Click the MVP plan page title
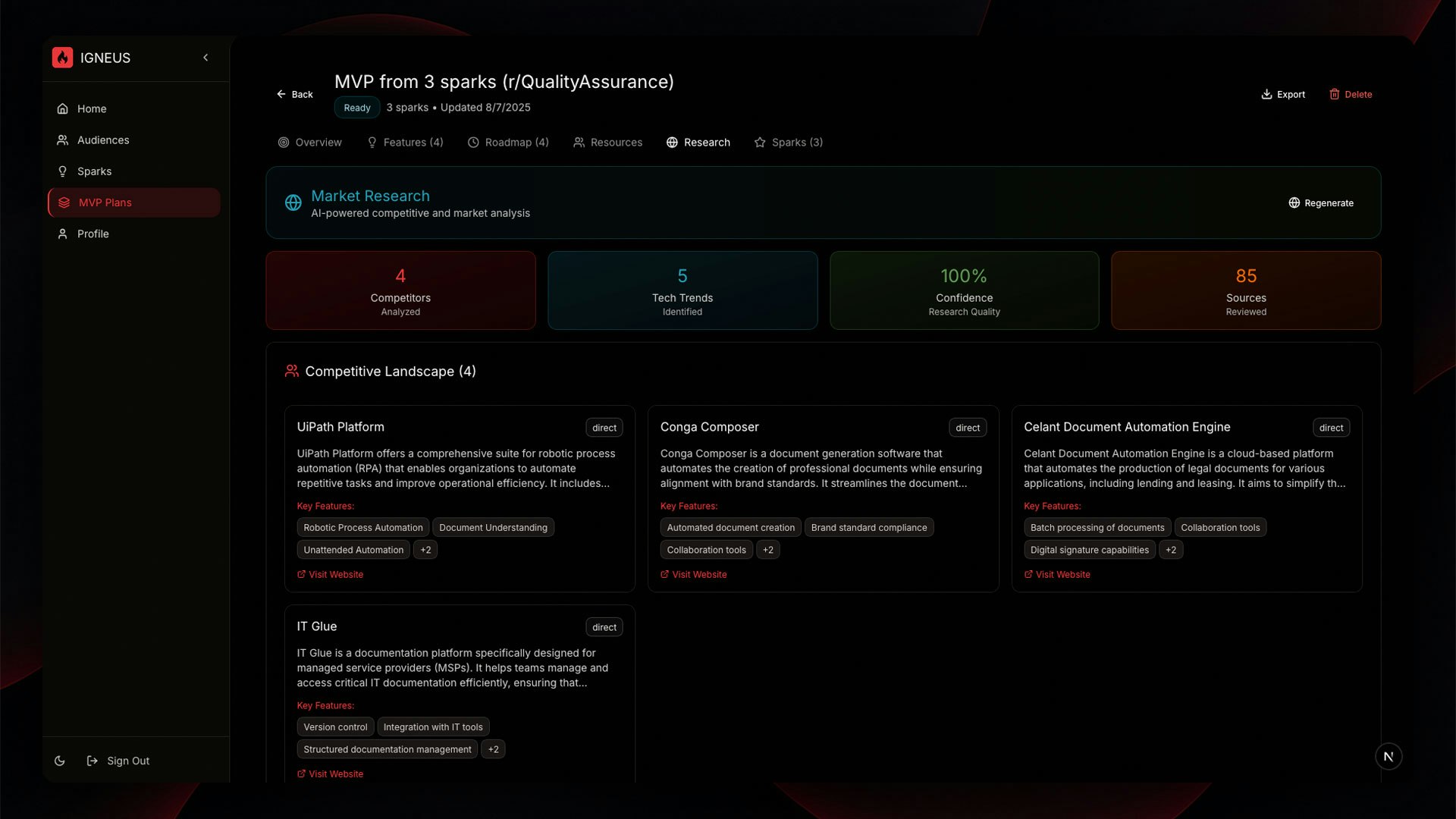 (x=504, y=82)
